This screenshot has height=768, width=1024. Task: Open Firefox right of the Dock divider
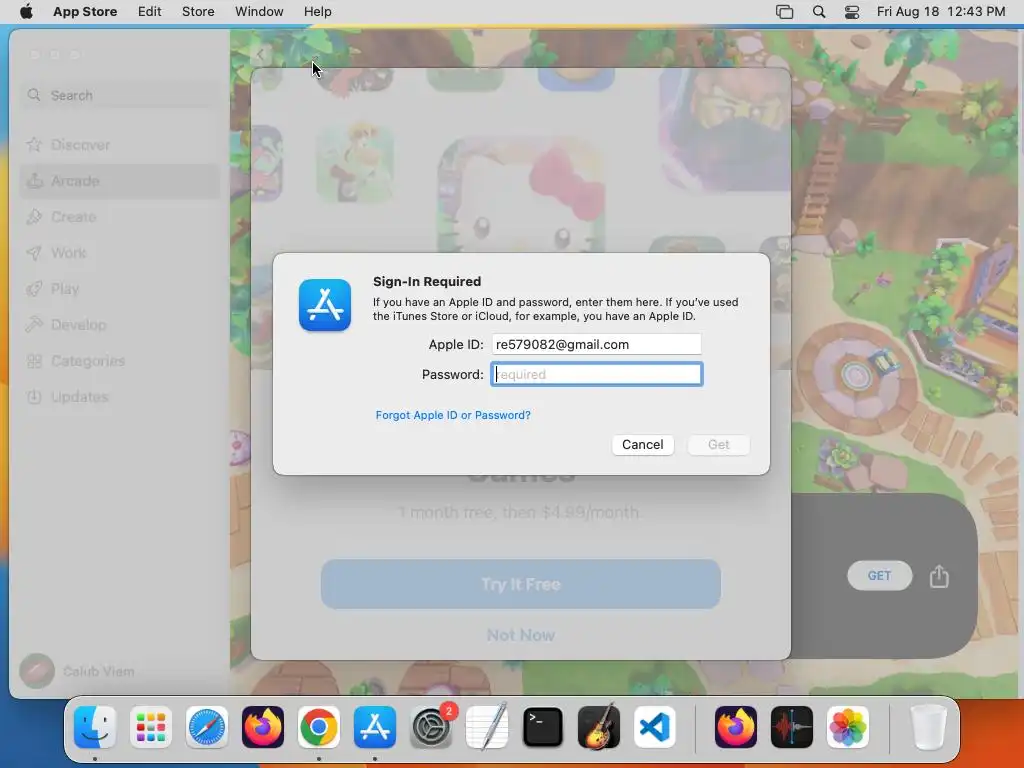735,727
